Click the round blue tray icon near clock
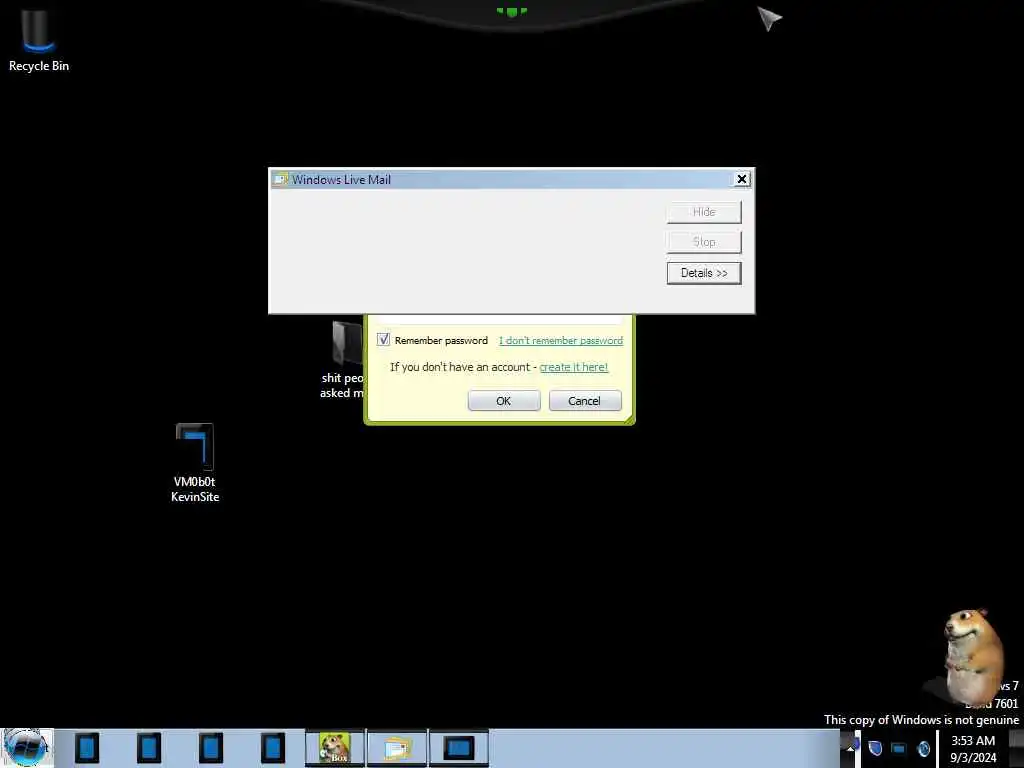 point(923,748)
